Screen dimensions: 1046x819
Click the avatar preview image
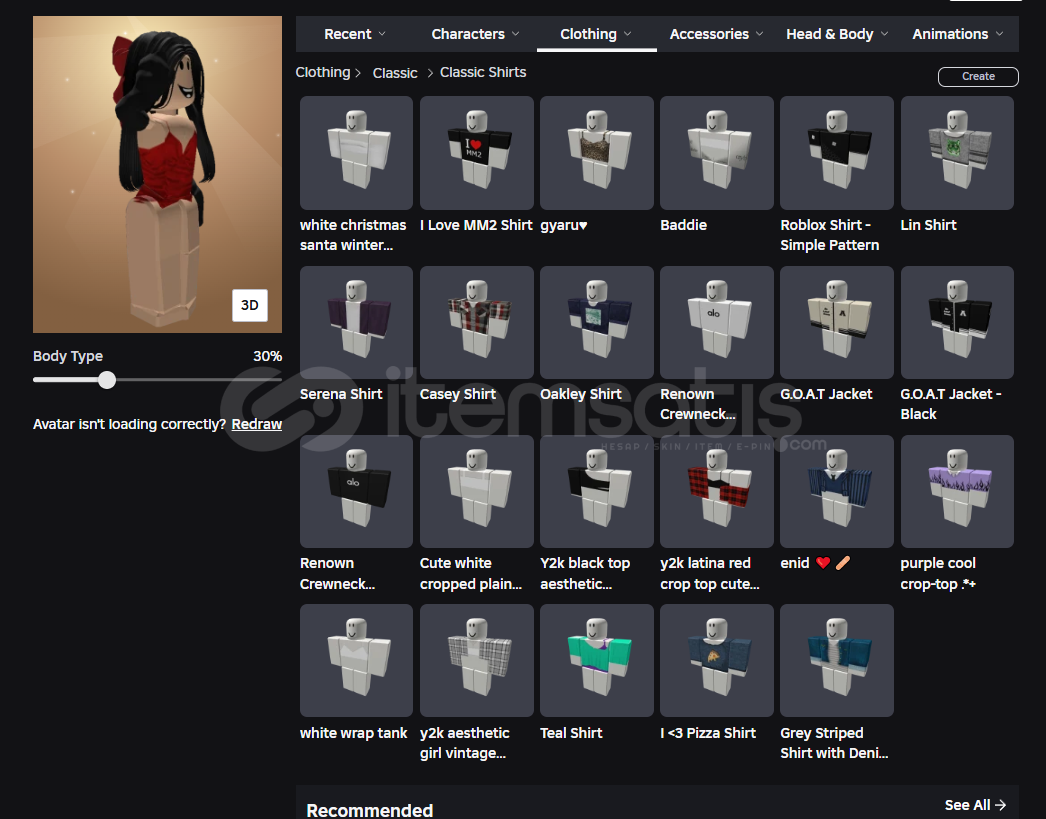pos(157,175)
